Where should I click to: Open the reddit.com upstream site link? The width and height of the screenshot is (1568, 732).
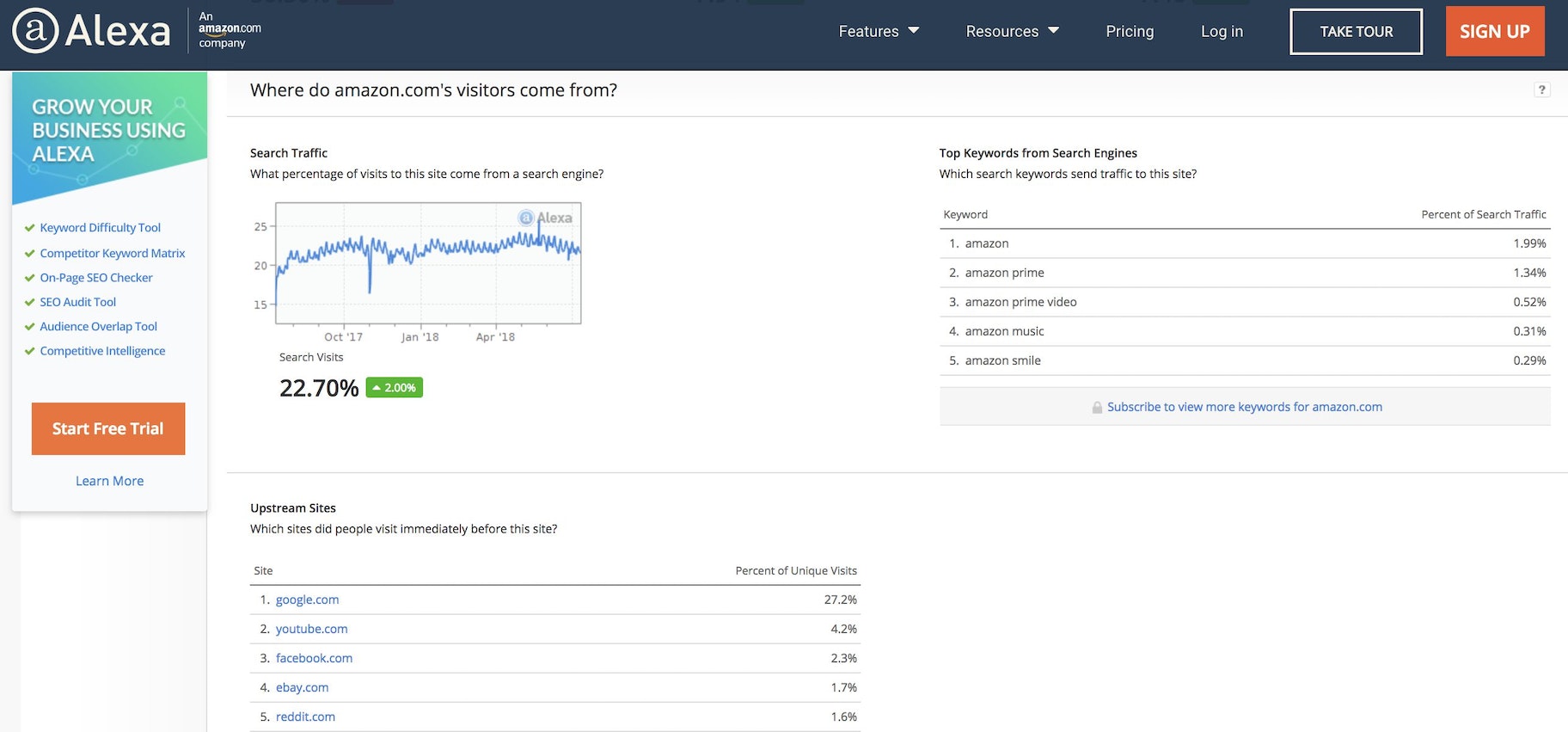(305, 717)
